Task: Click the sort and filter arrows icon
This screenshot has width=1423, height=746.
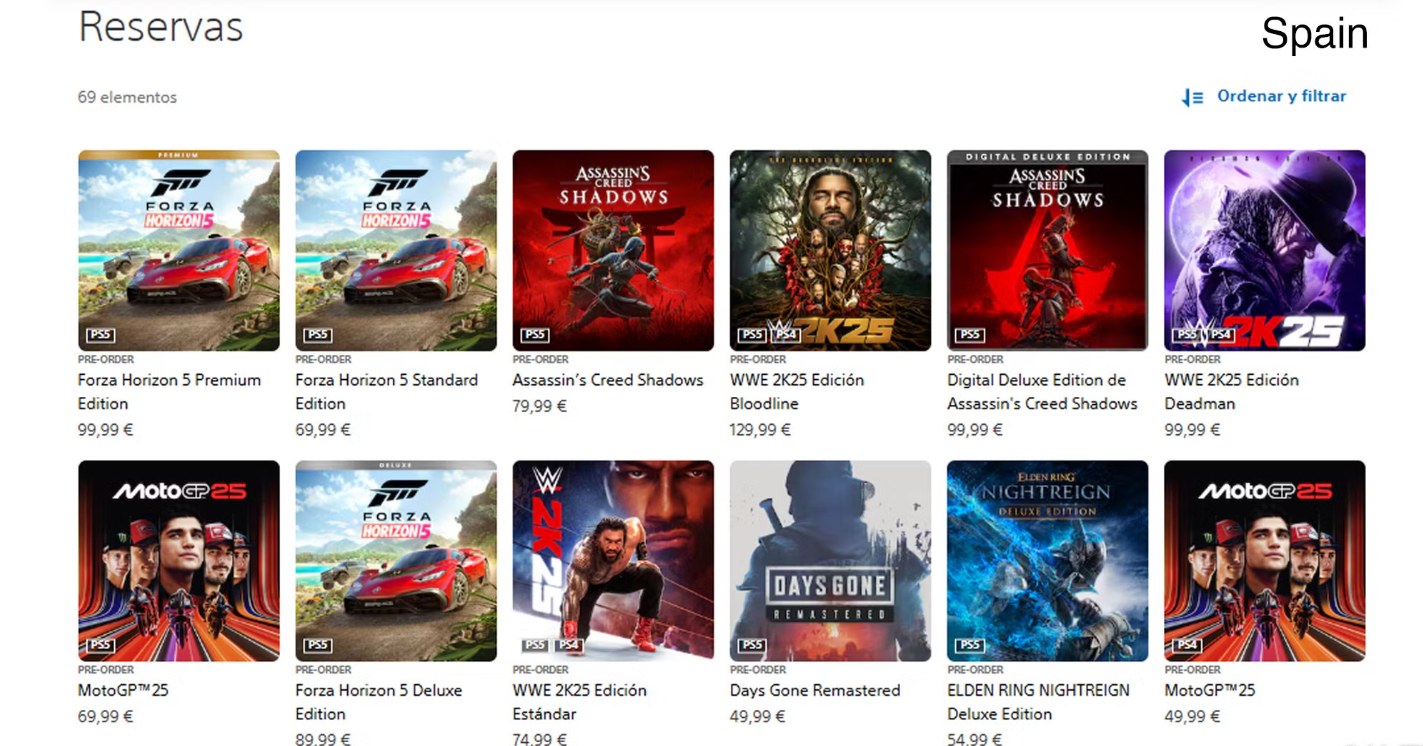Action: coord(1192,97)
